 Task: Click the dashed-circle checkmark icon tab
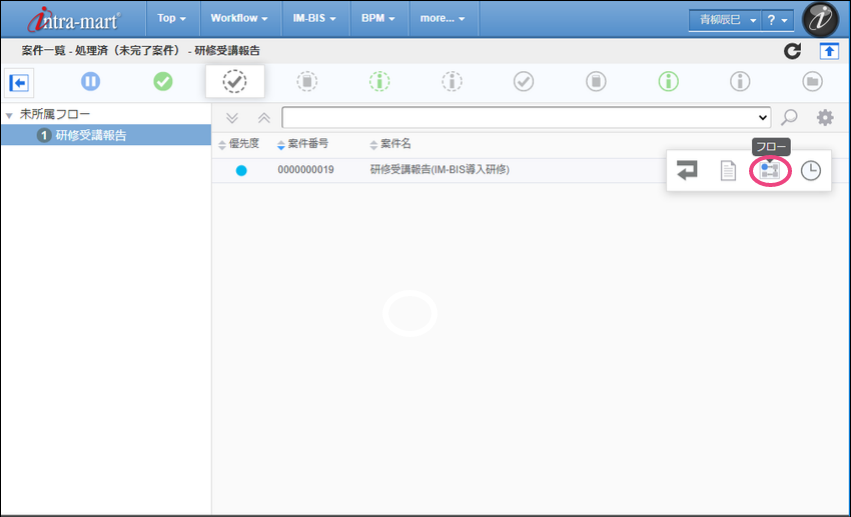pyautogui.click(x=235, y=81)
